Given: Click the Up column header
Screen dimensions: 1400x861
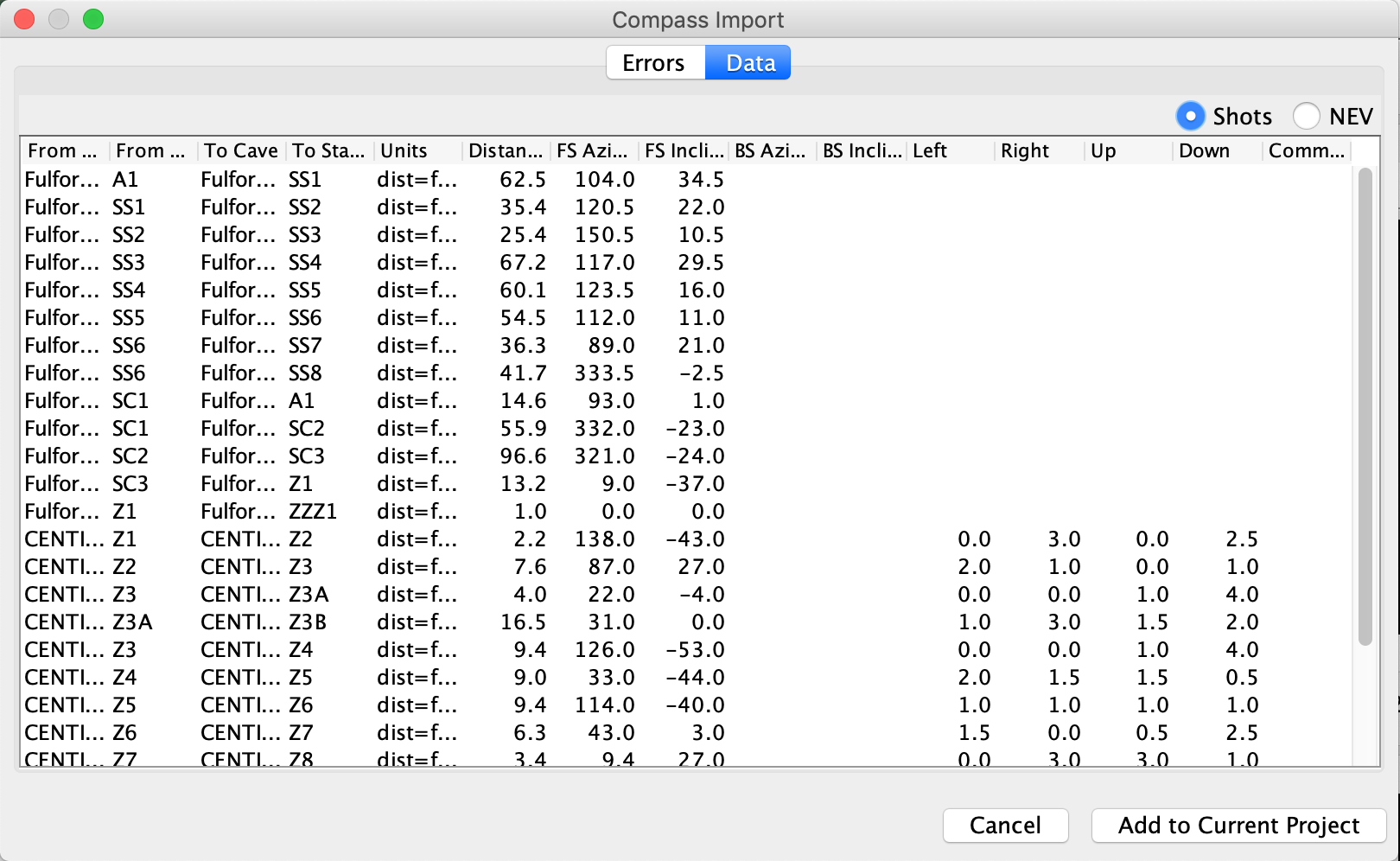Looking at the screenshot, I should tap(1128, 150).
